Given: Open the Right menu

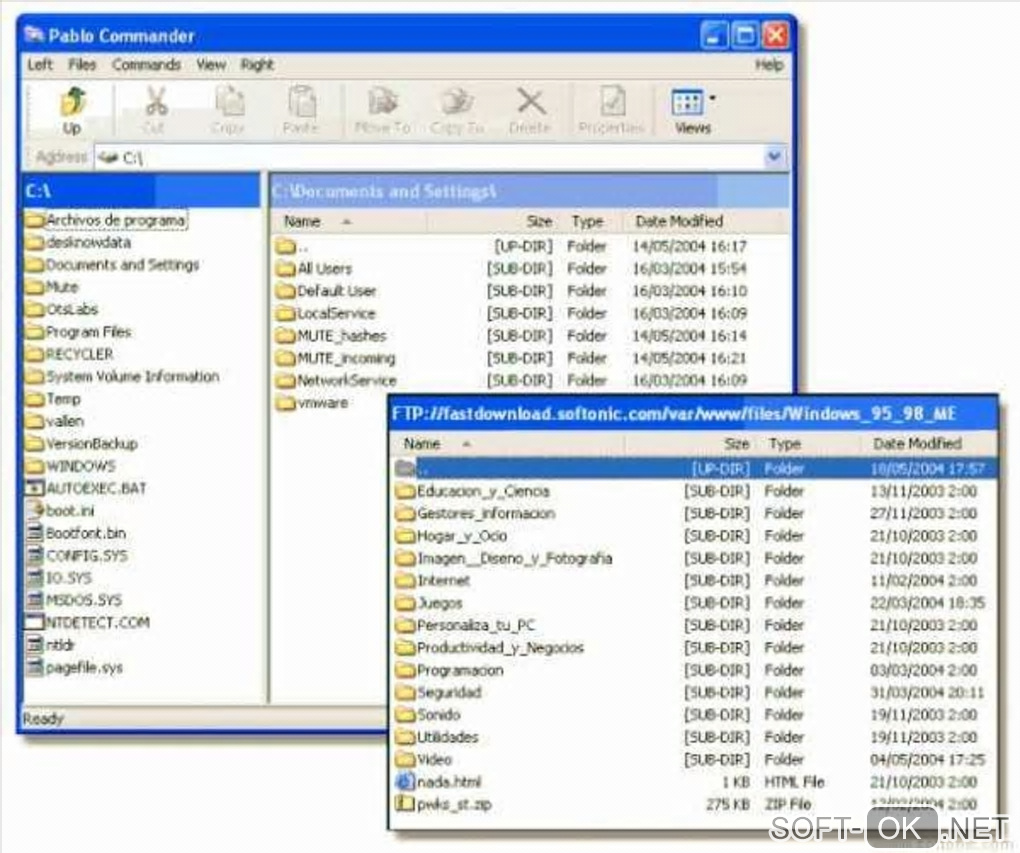Looking at the screenshot, I should pos(257,64).
